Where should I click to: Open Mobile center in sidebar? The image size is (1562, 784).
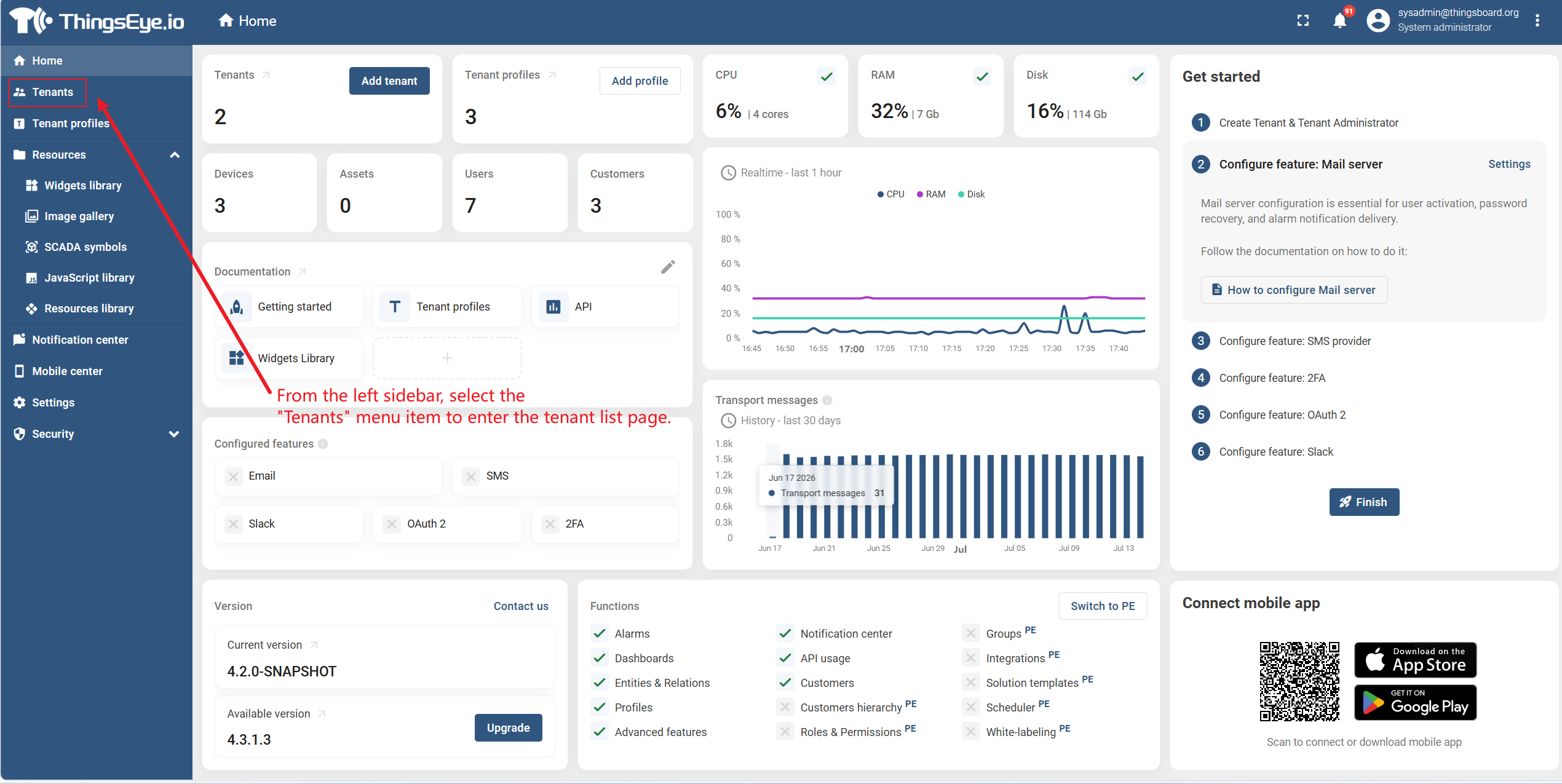[97, 371]
